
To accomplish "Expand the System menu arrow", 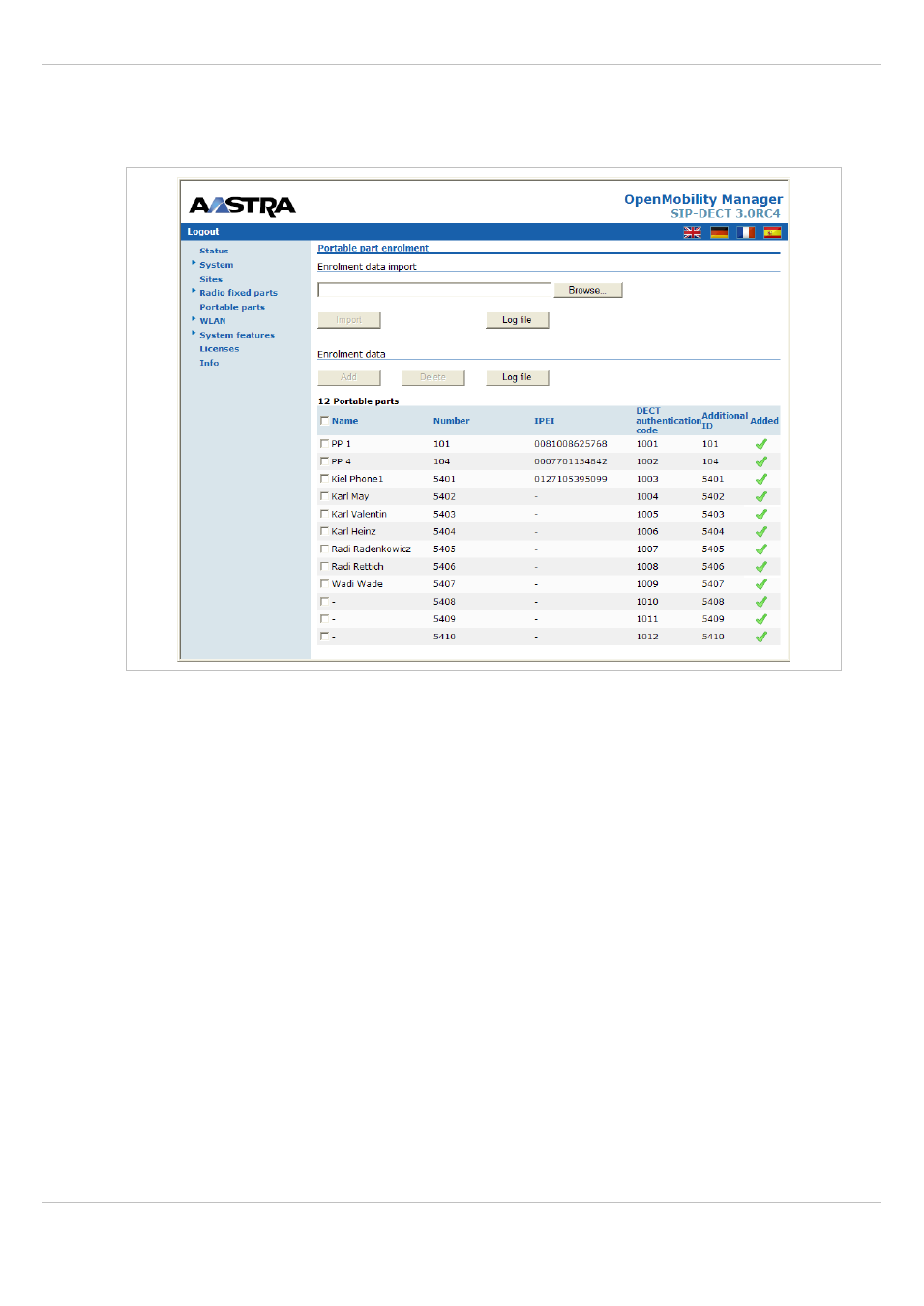I will (x=194, y=262).
